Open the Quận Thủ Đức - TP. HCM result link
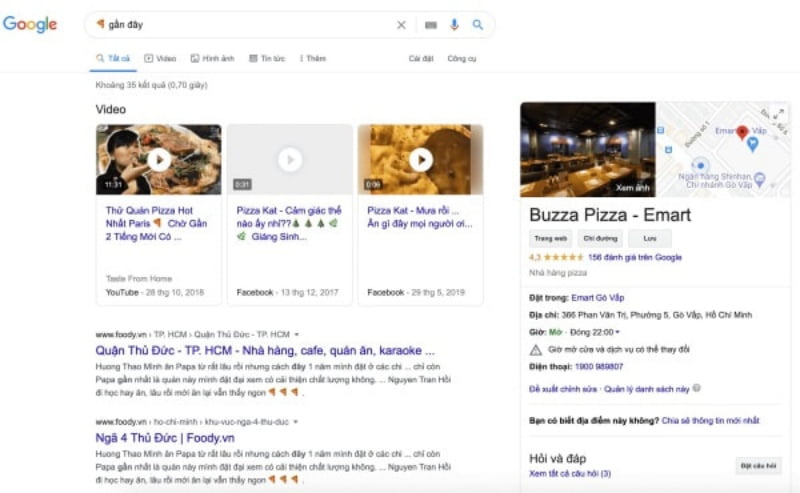This screenshot has height=493, width=800. pyautogui.click(x=265, y=351)
